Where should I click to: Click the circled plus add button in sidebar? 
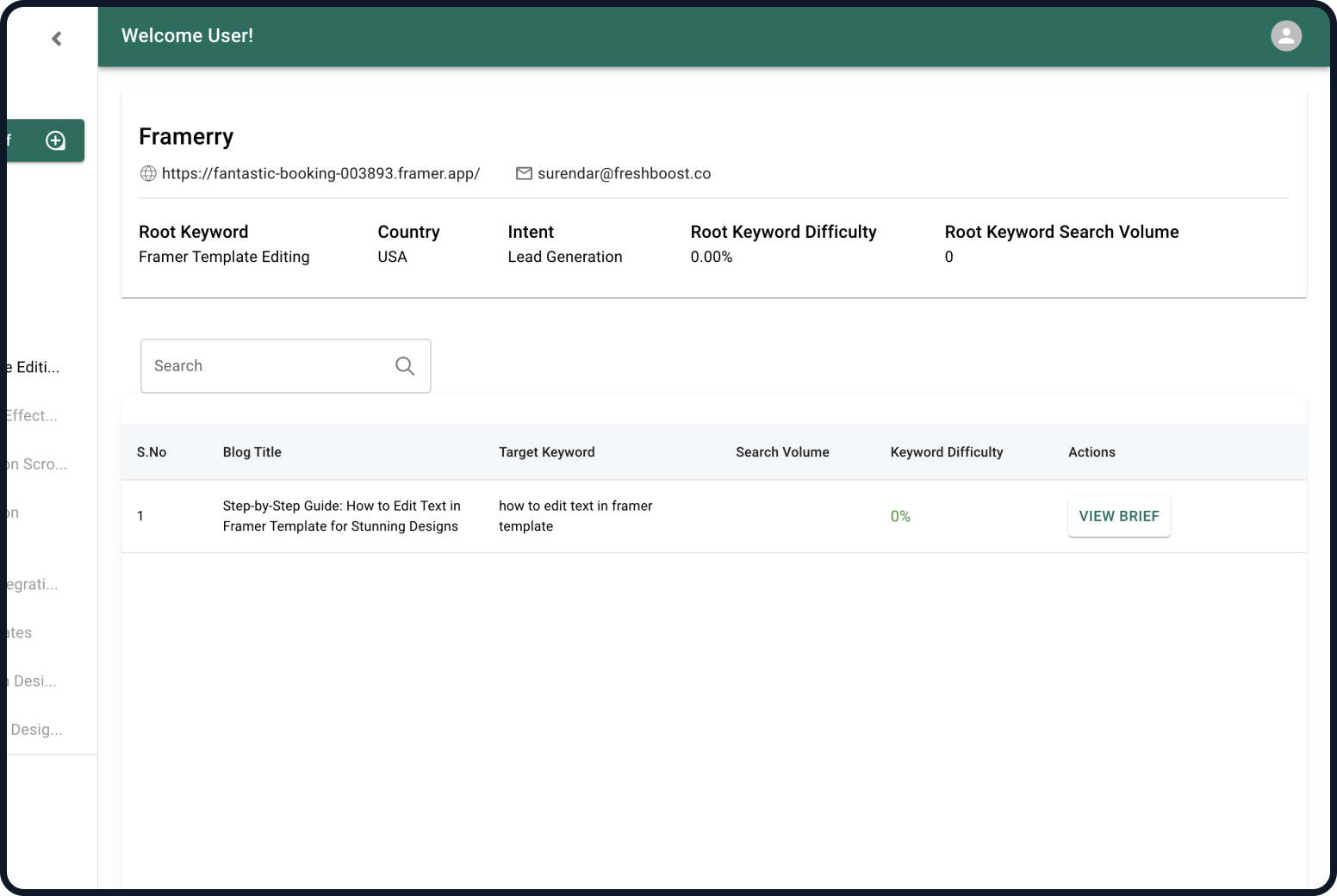[x=55, y=140]
